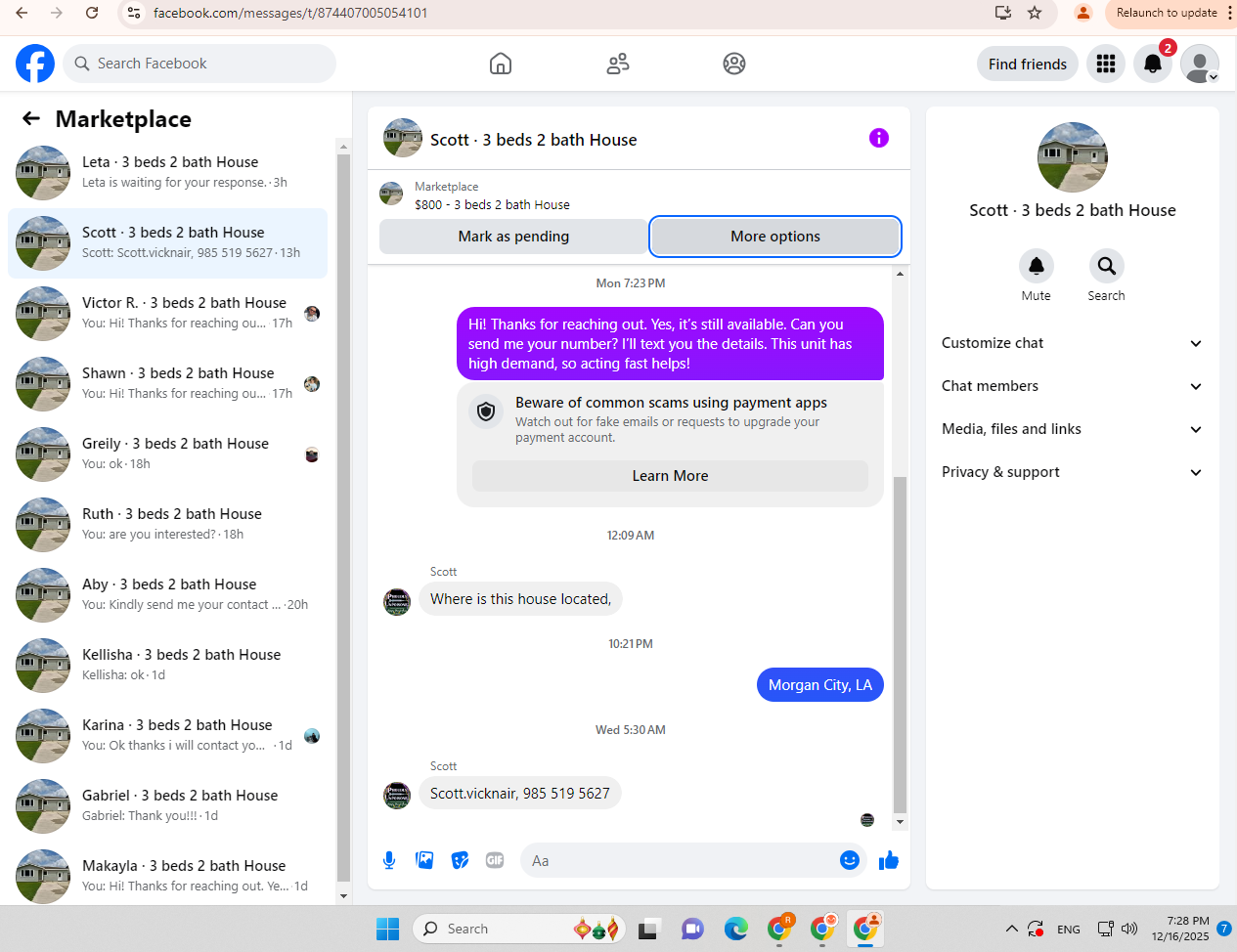Open the Teams chat taskbar icon
The image size is (1237, 952).
click(x=692, y=929)
